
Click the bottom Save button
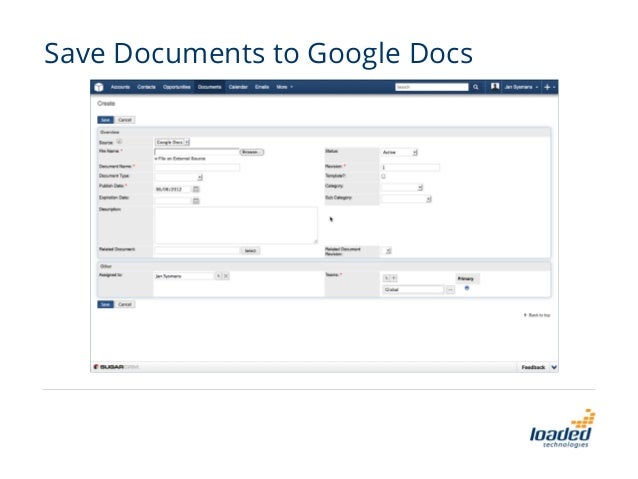pos(105,304)
